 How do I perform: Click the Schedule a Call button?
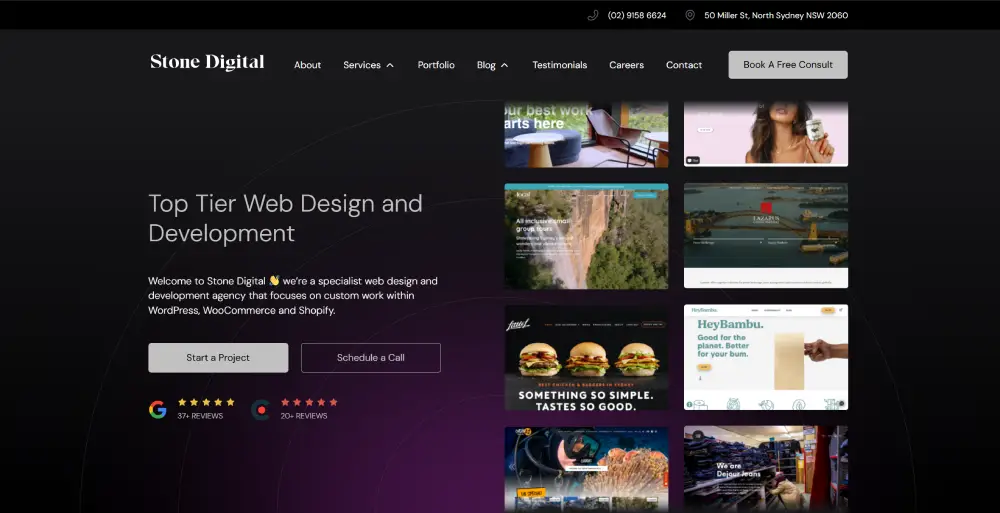pyautogui.click(x=371, y=358)
